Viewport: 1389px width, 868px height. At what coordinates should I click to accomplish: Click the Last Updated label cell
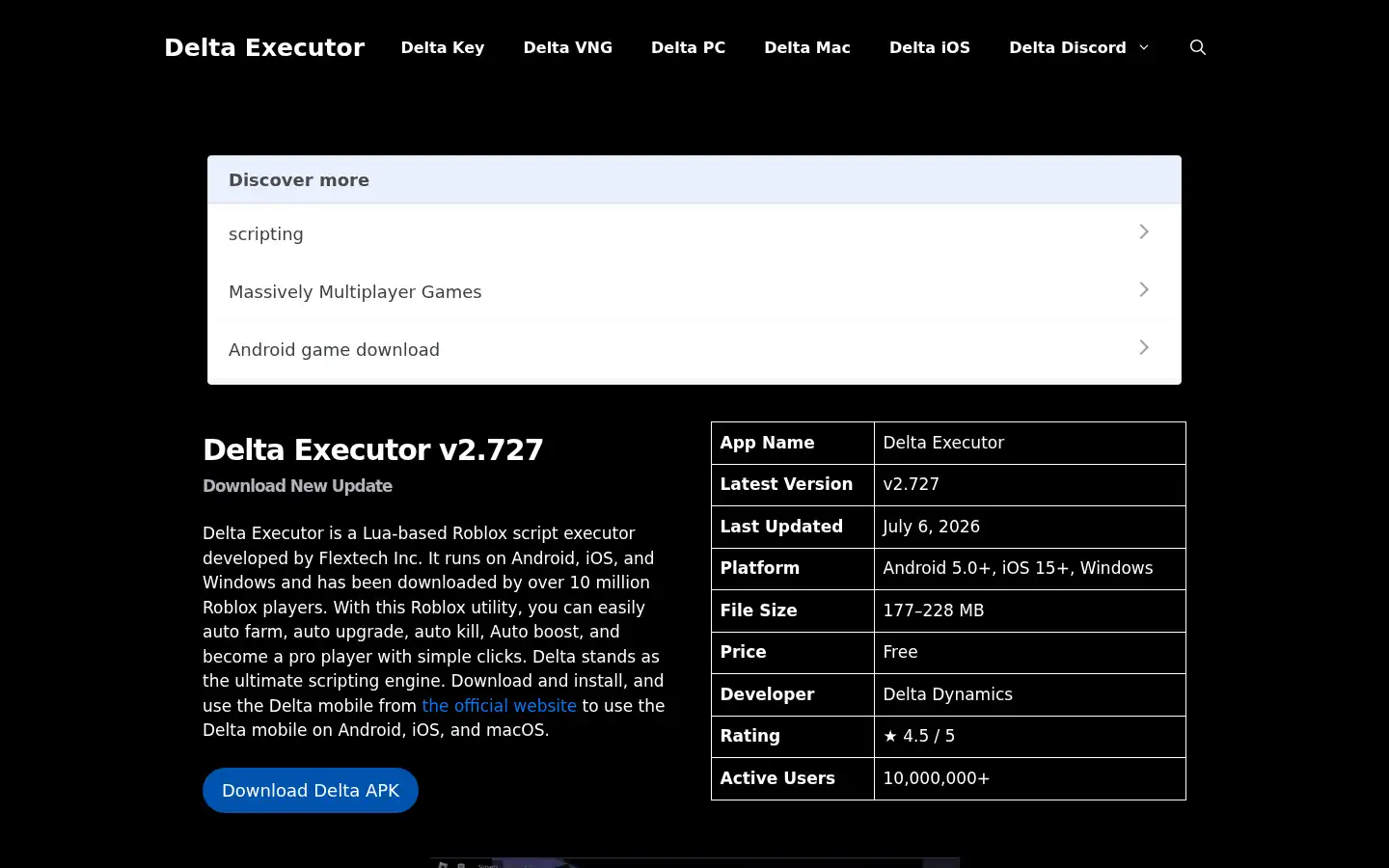[793, 527]
